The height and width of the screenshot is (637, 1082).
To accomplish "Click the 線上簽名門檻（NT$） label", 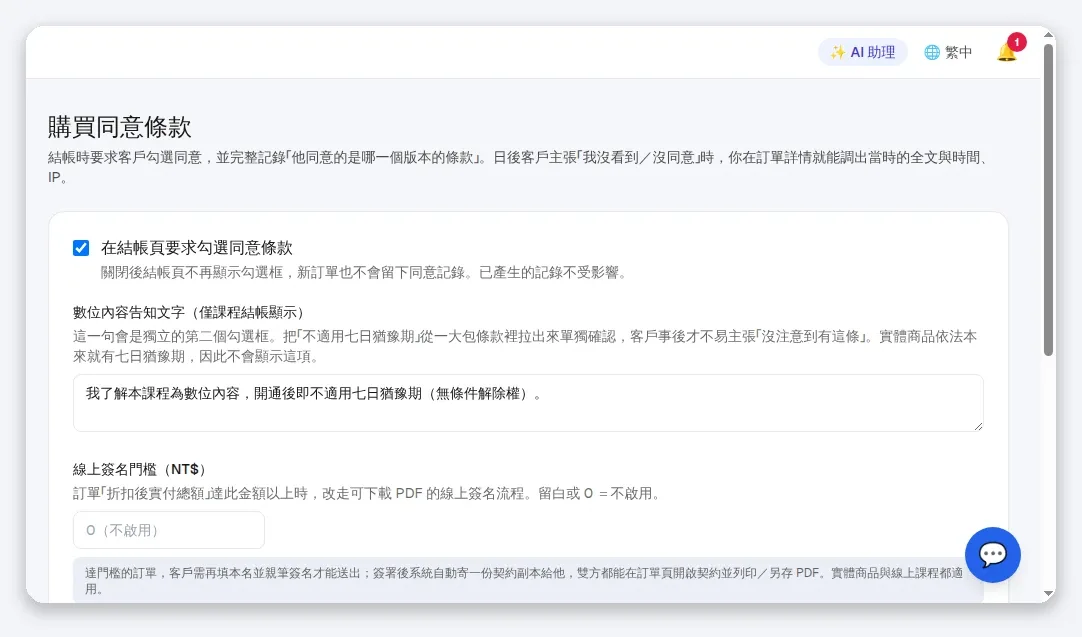I will pyautogui.click(x=139, y=470).
